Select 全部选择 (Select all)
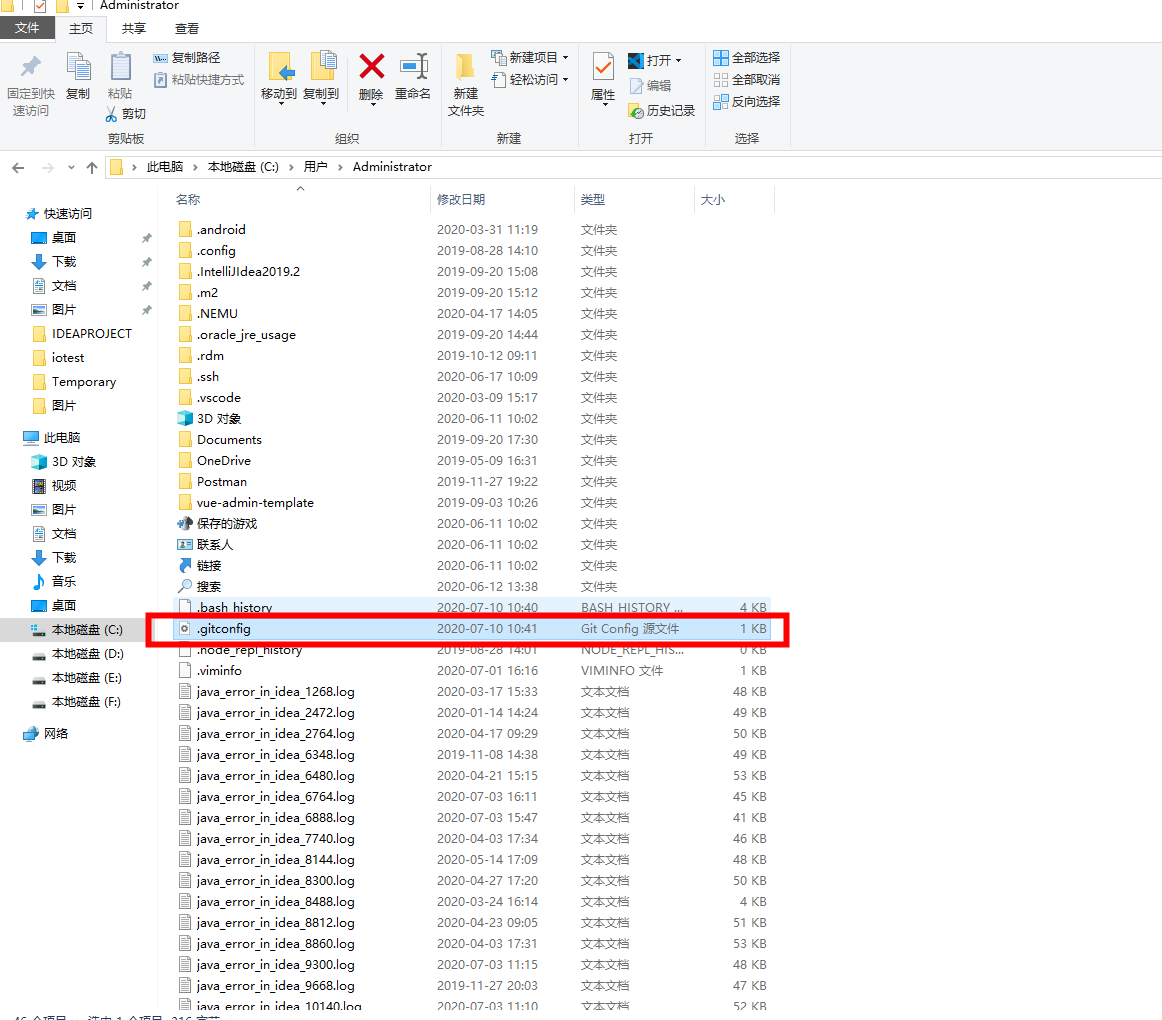1162x1020 pixels. [x=746, y=57]
